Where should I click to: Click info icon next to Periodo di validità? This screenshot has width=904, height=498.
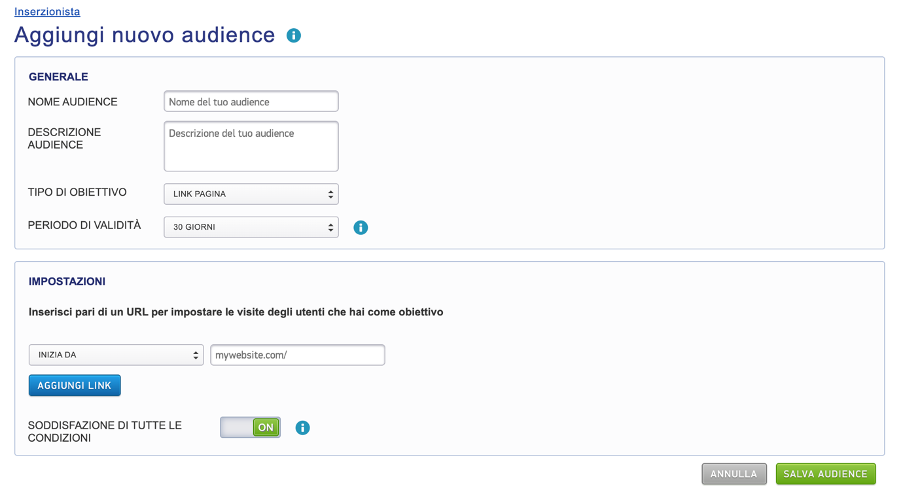pyautogui.click(x=361, y=228)
